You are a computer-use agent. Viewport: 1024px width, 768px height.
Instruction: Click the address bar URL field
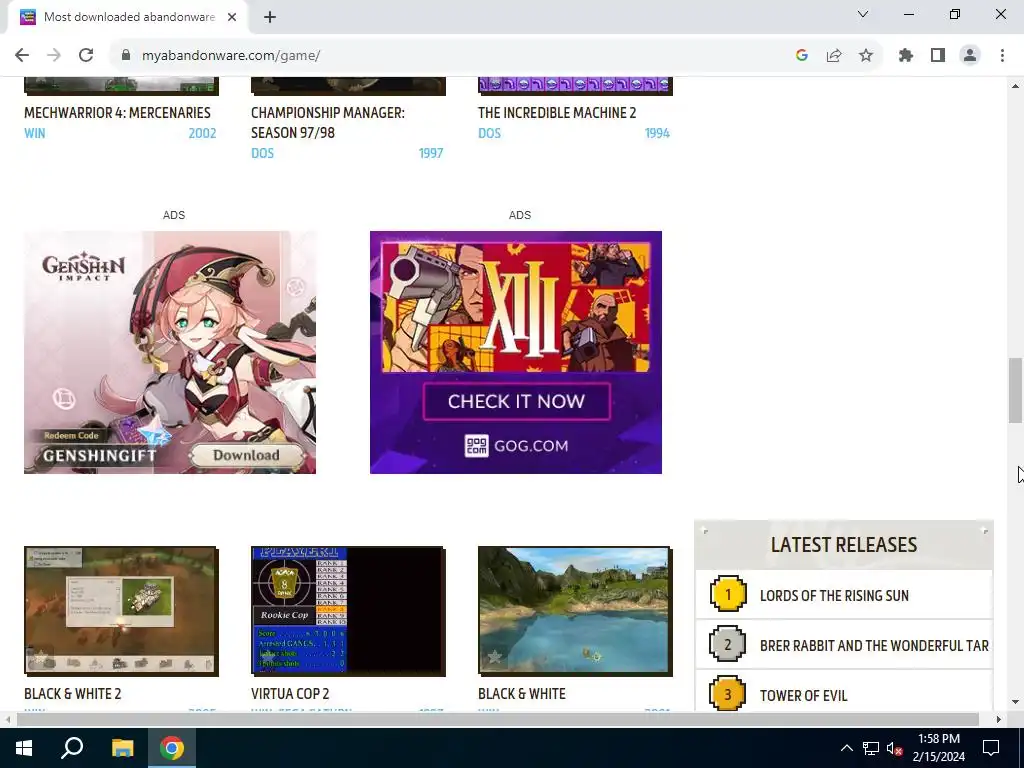point(457,56)
